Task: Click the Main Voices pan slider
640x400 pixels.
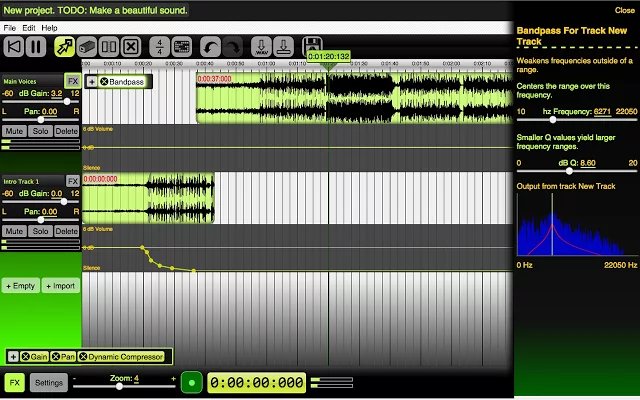Action: (41, 120)
